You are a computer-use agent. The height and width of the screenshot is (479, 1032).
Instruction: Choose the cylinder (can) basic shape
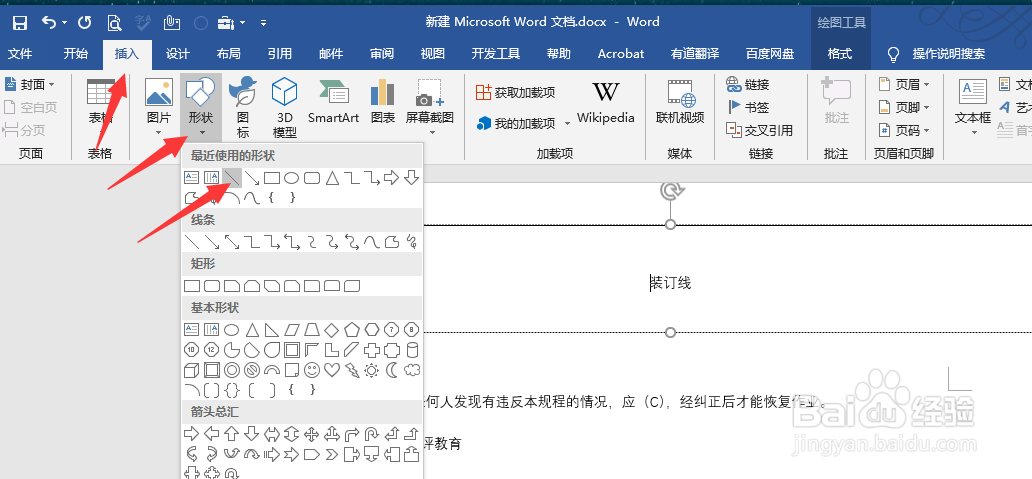pos(412,349)
